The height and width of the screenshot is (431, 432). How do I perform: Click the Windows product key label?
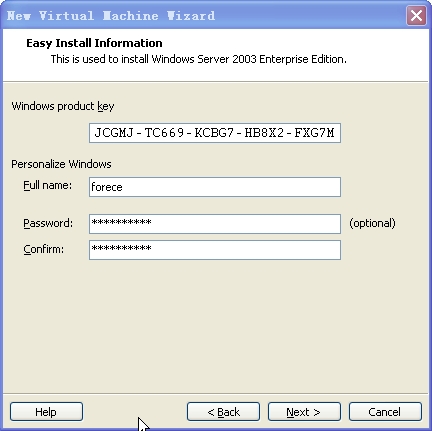pyautogui.click(x=63, y=106)
